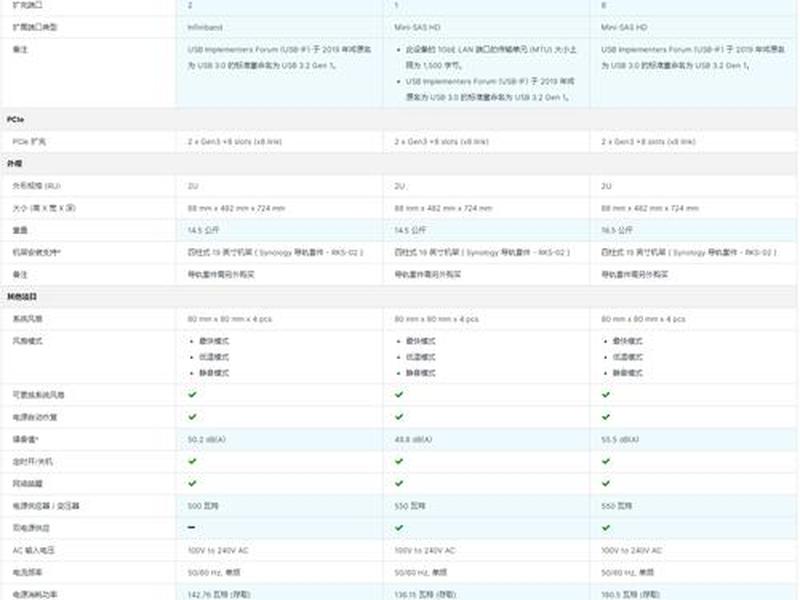
Task: Click the 50.2 dB(A) noise value
Action: pos(207,439)
